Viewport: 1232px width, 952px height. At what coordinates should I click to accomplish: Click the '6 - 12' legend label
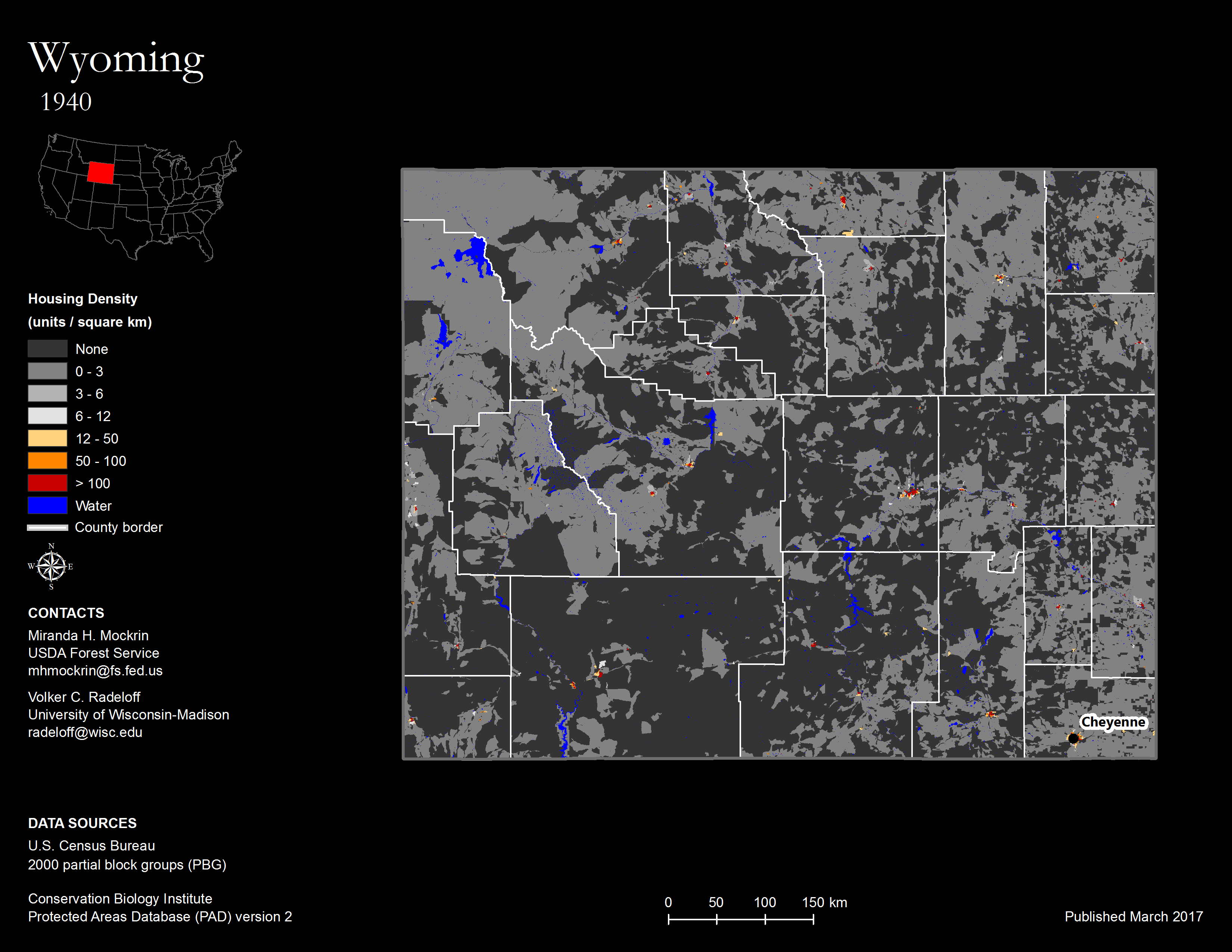click(93, 417)
